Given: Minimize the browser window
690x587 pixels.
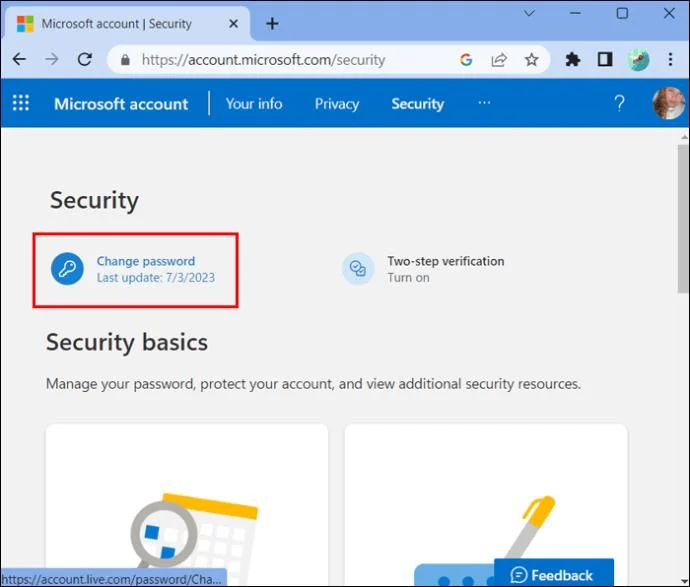Looking at the screenshot, I should point(576,13).
